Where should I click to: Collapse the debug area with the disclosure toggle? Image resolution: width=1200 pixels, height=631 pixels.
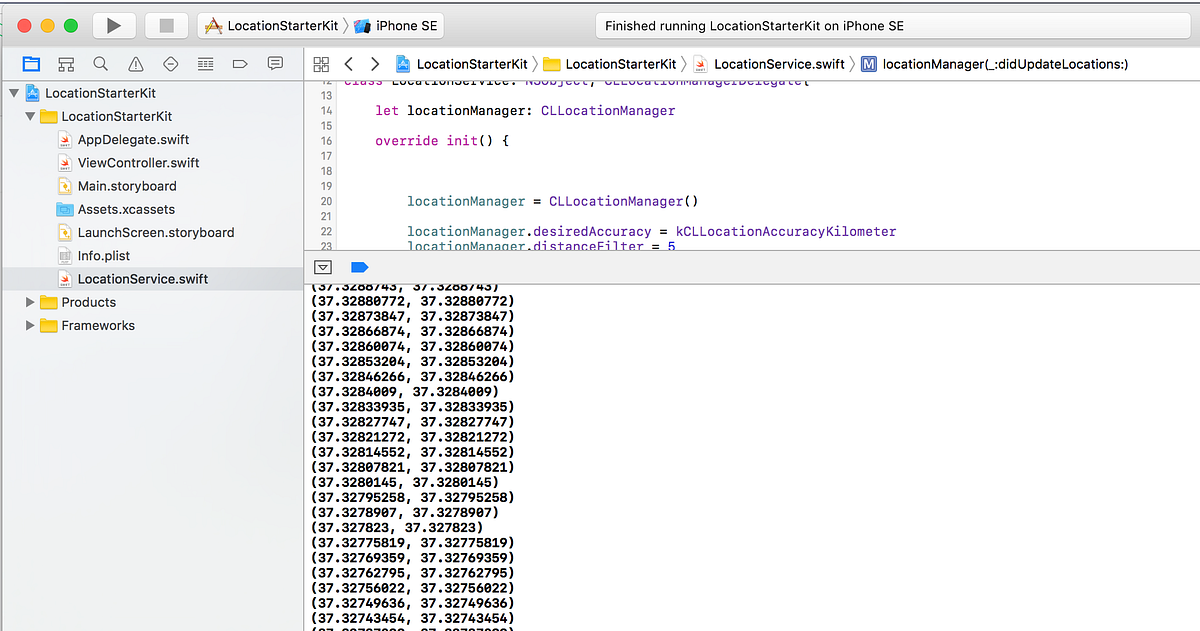pos(322,267)
